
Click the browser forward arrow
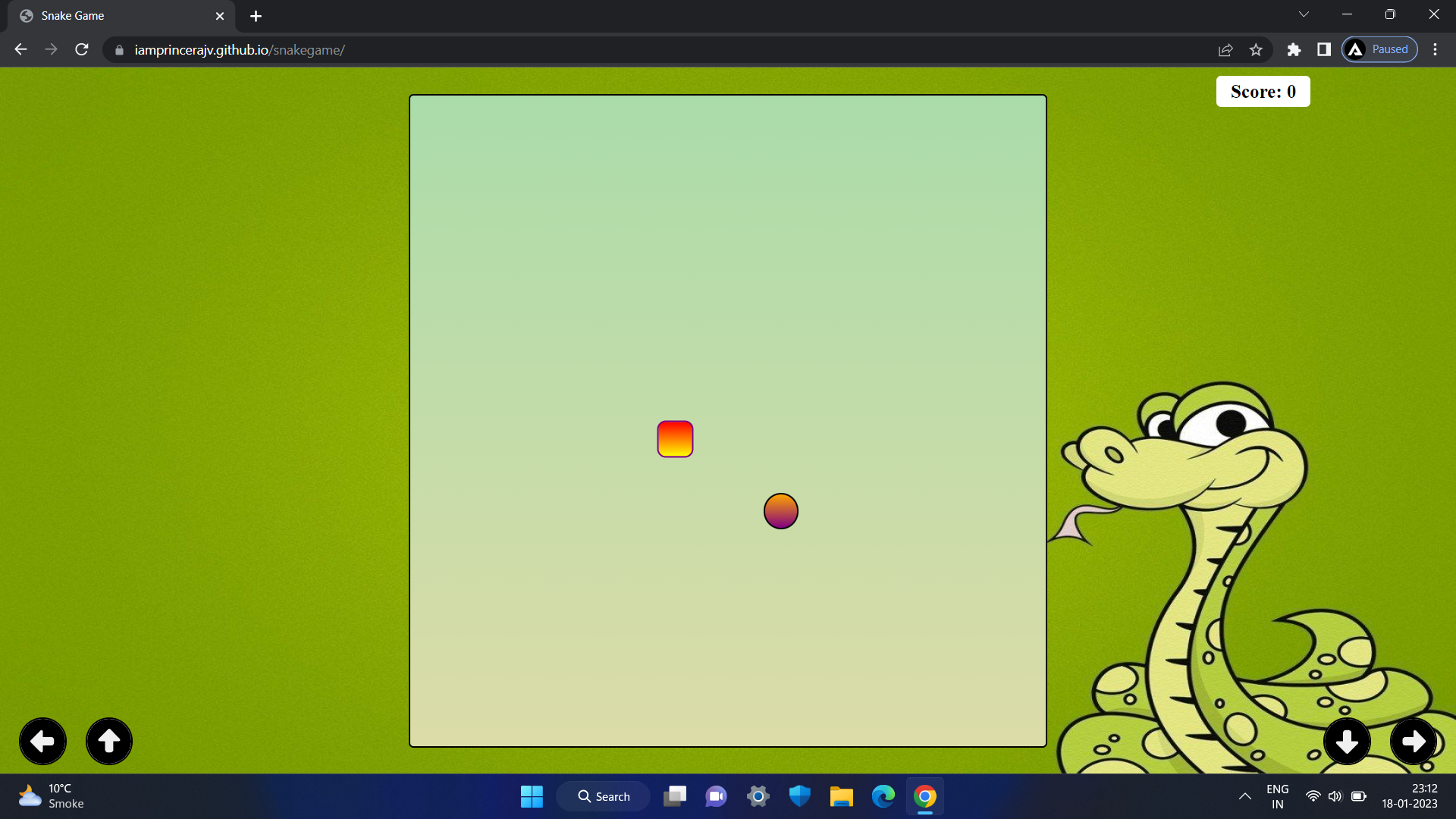point(51,49)
